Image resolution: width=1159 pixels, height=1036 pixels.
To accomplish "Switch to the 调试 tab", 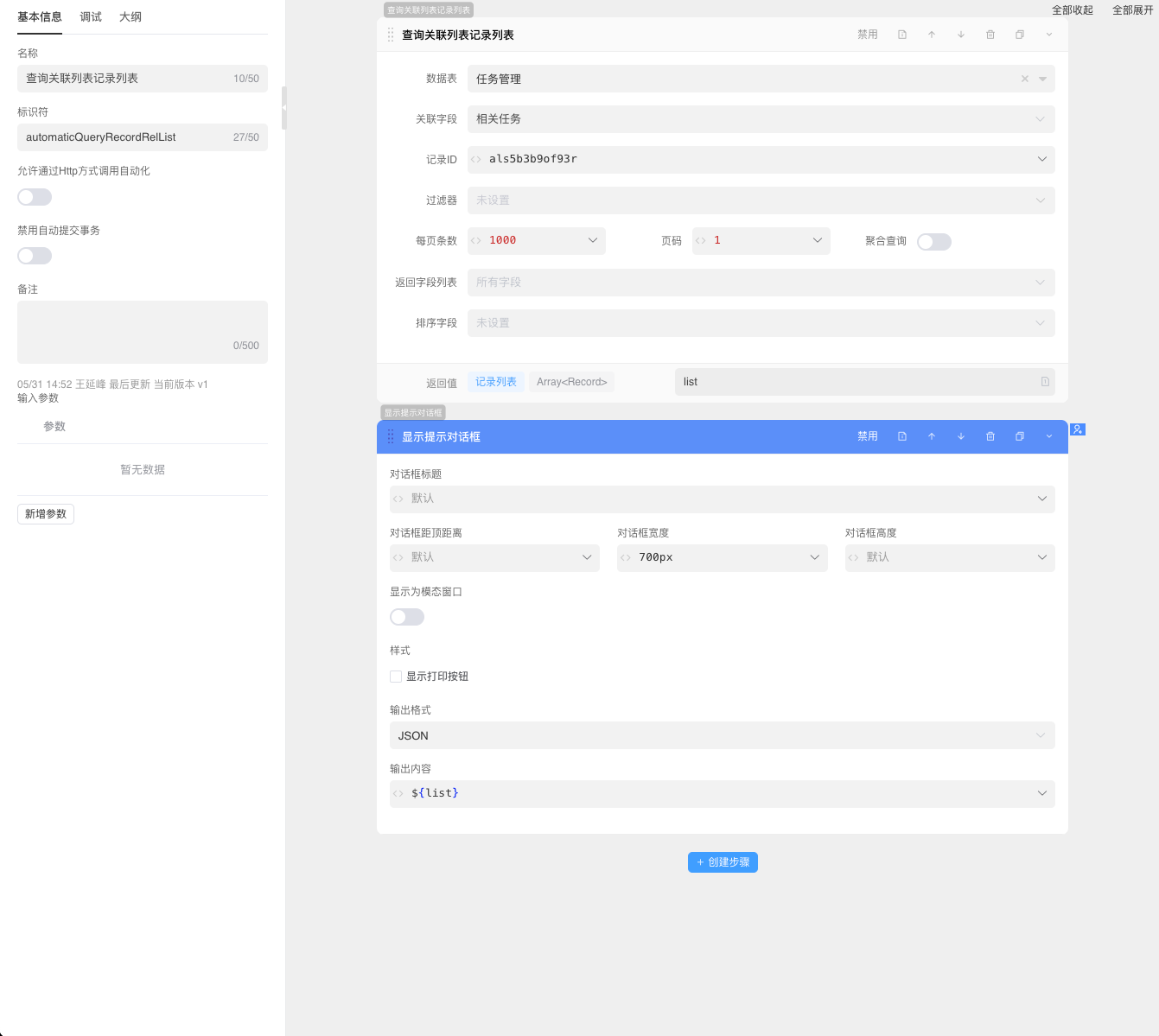I will tap(91, 17).
